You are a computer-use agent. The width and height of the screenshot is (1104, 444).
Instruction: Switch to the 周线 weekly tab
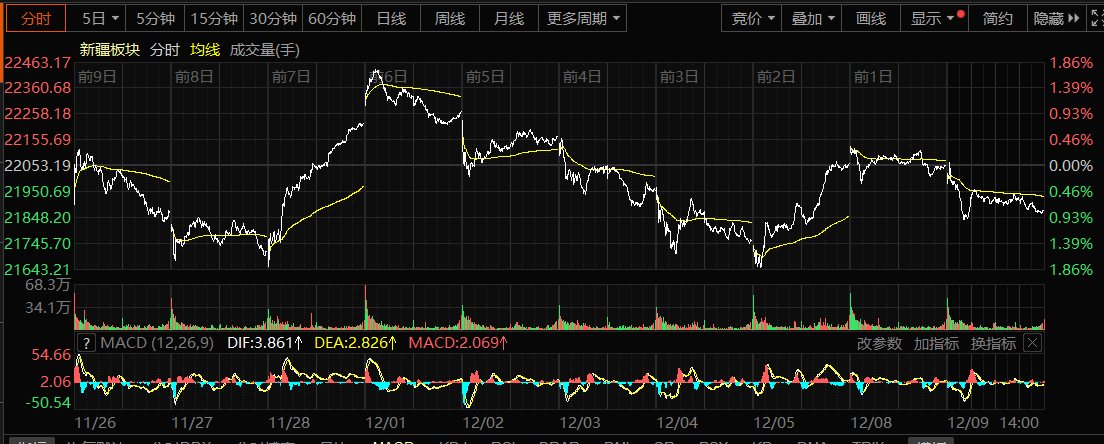(x=450, y=19)
